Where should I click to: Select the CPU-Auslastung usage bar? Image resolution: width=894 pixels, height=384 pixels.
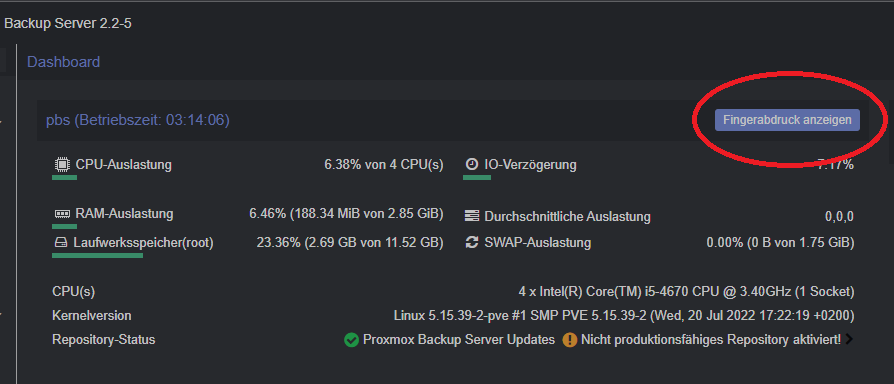tap(64, 178)
